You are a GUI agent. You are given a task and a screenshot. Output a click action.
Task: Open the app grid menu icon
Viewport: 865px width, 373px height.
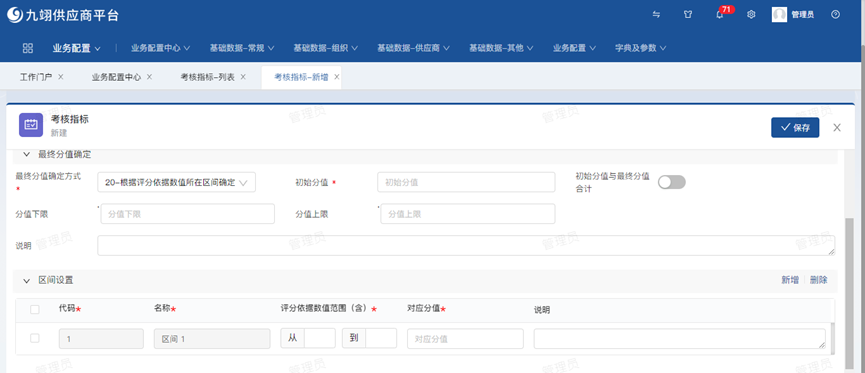28,48
